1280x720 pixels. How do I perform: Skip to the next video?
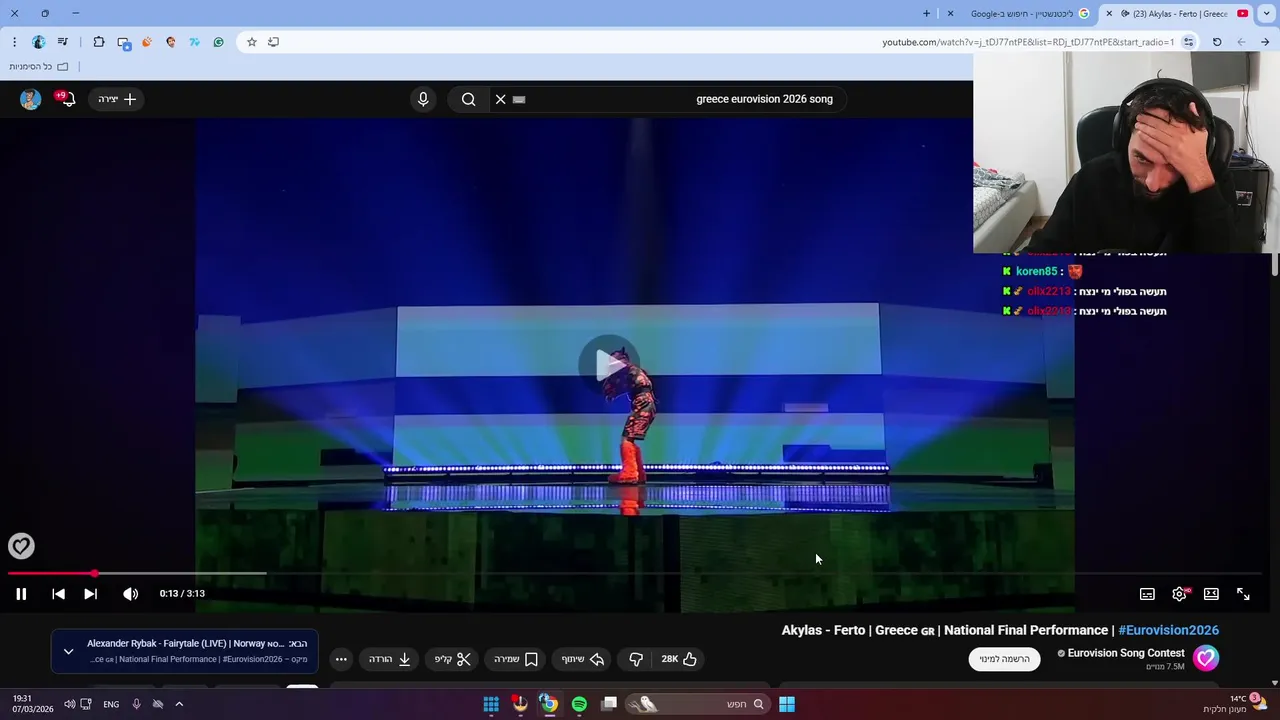click(90, 594)
